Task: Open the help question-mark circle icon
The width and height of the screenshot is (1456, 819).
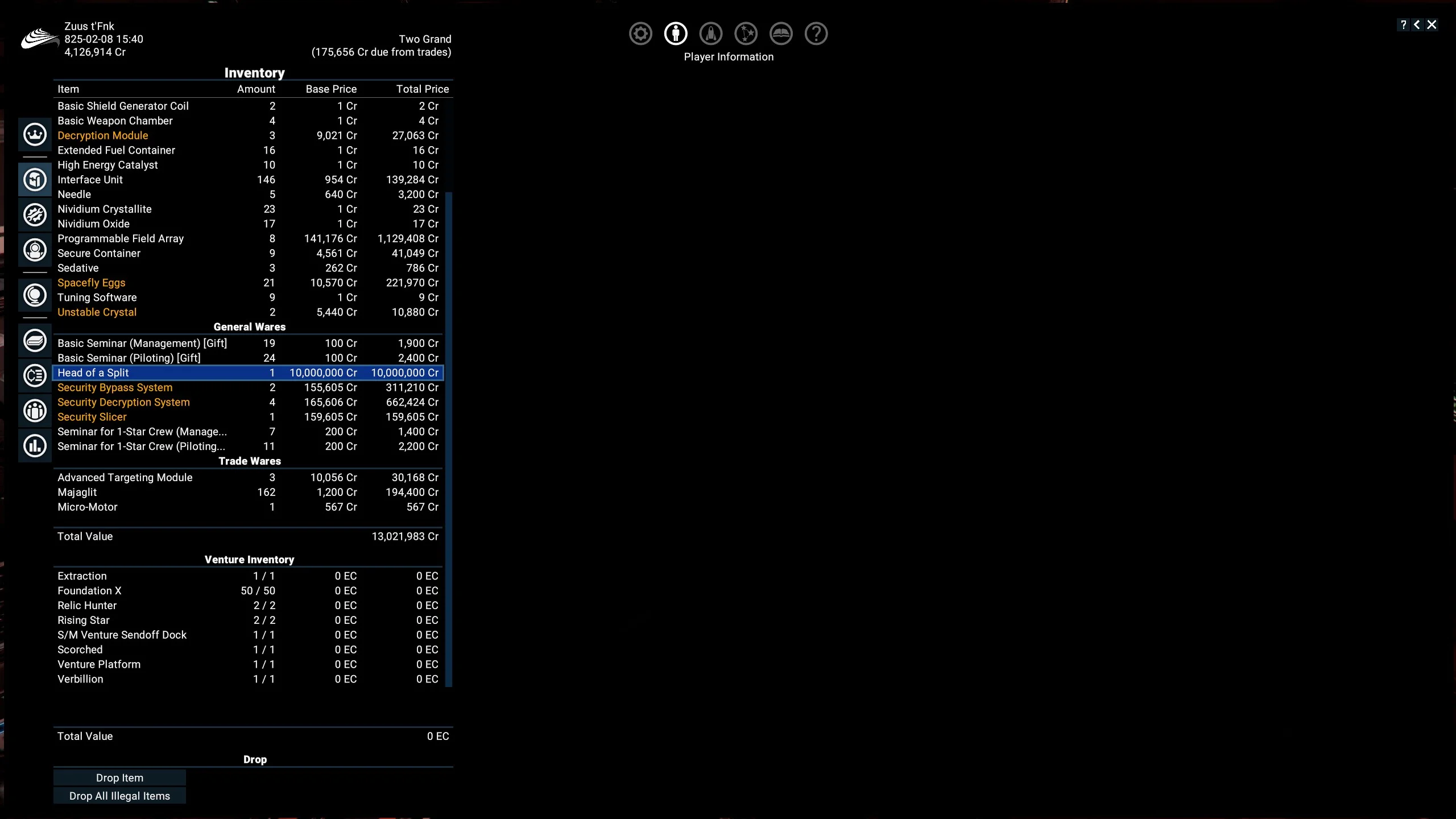Action: point(816,34)
